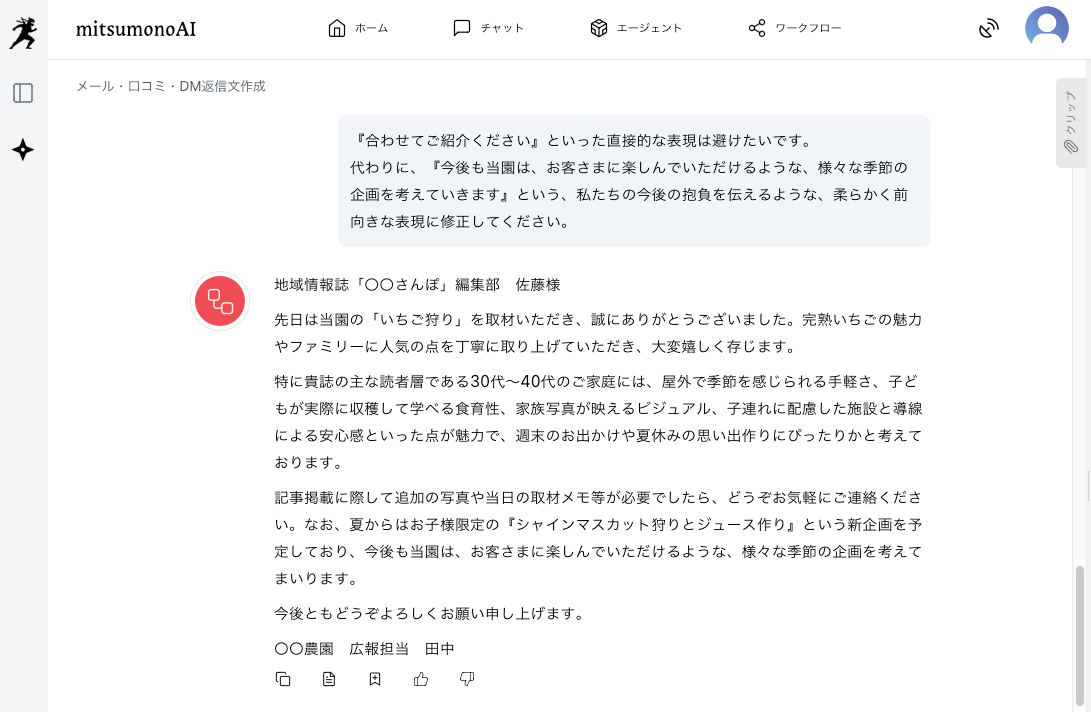The width and height of the screenshot is (1091, 712).
Task: Toggle the thumbs down dislike button
Action: (x=467, y=679)
